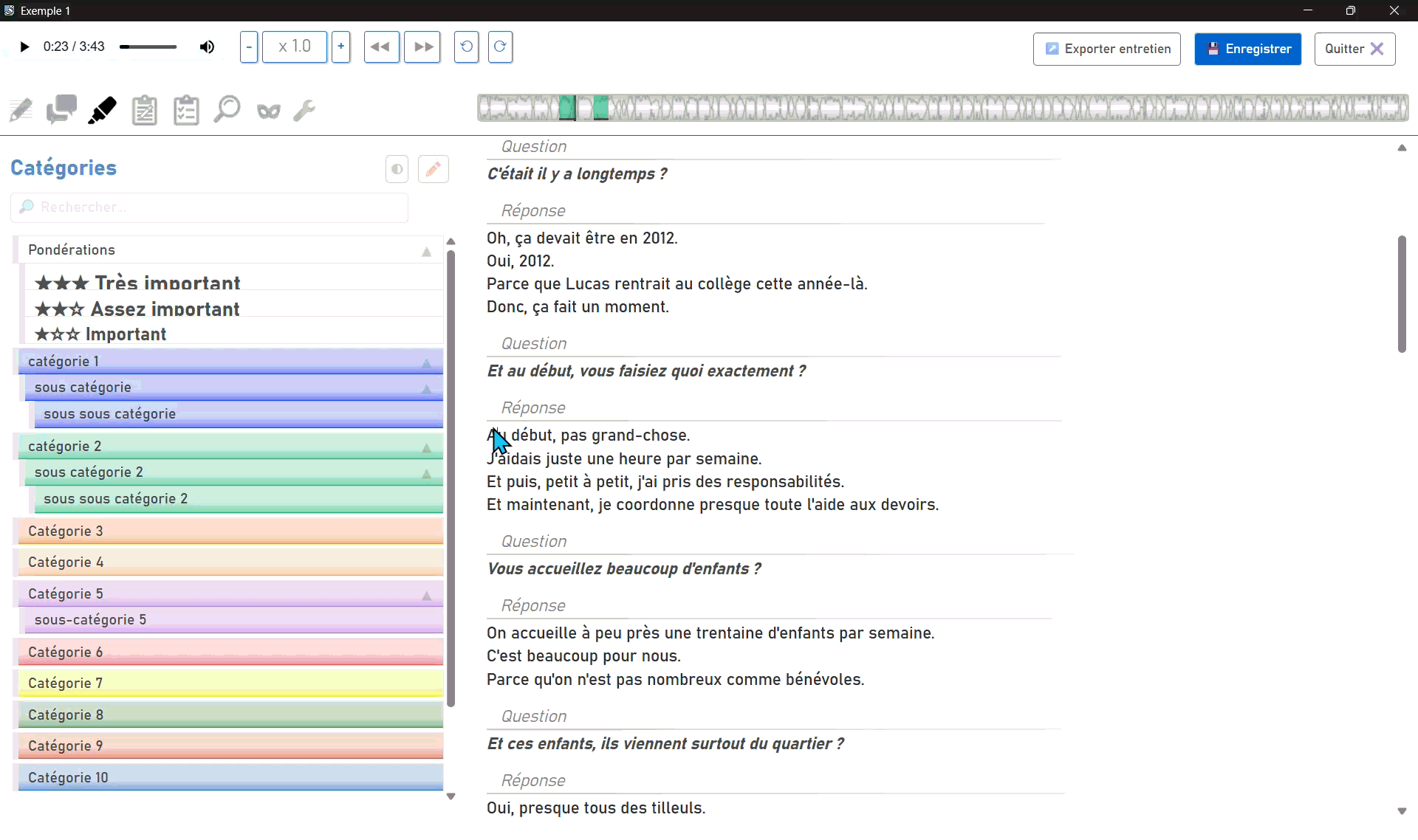
Task: Toggle the contrast button beside Catégories
Action: (x=397, y=170)
